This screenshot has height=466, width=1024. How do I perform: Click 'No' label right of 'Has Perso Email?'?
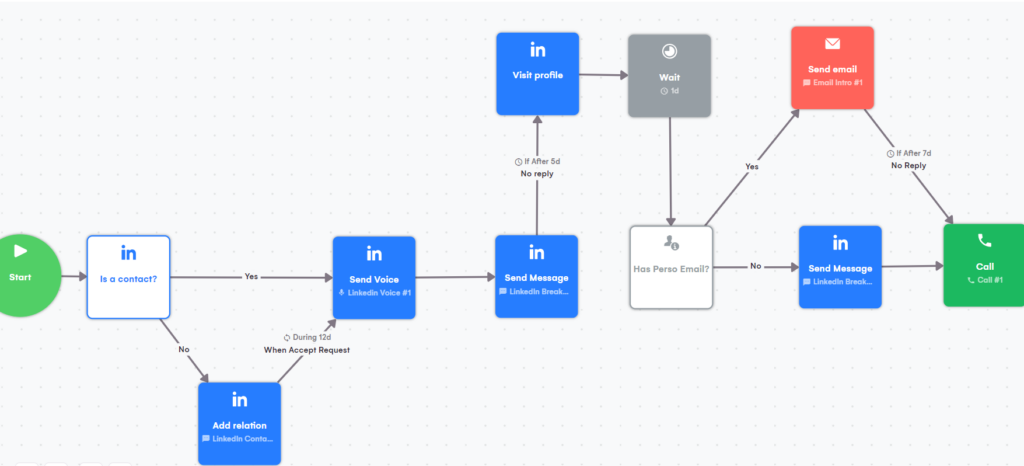755,267
